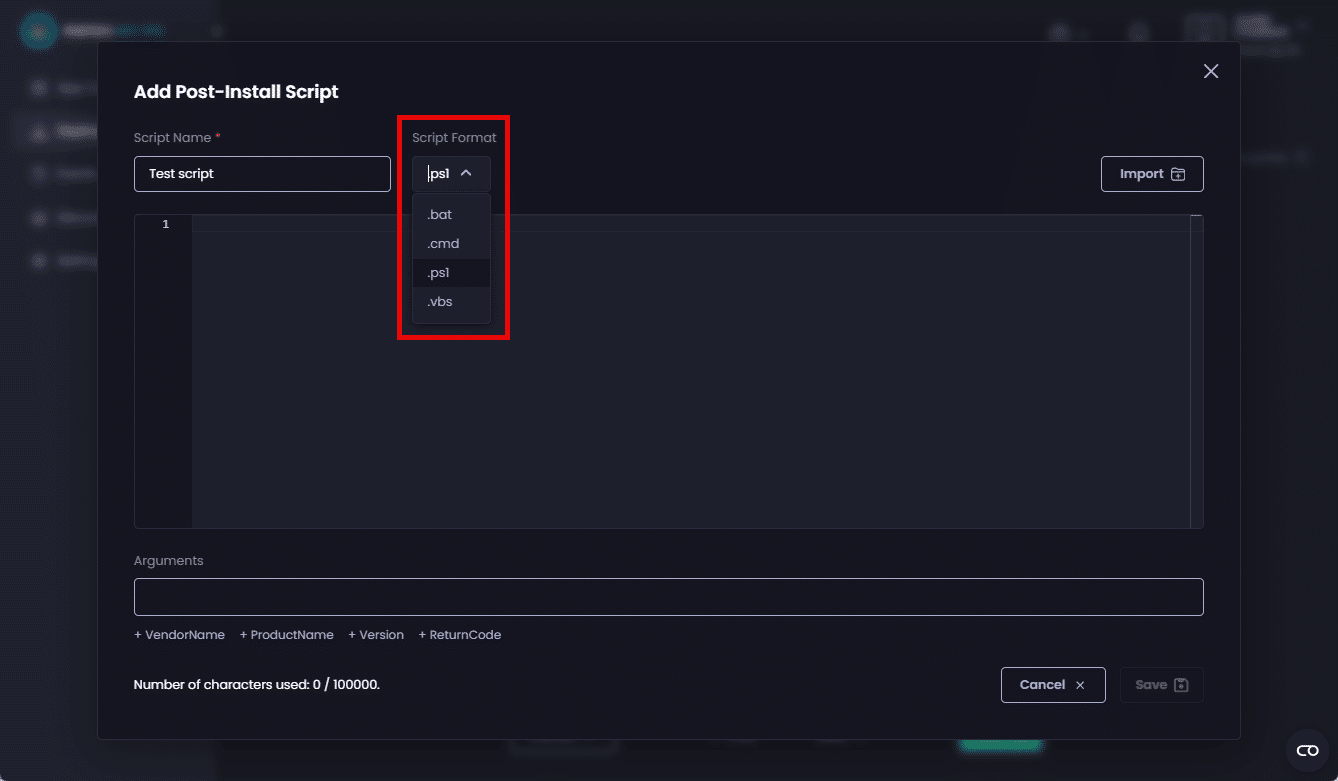The image size is (1338, 781).
Task: Close the Add Post-Install Script dialog
Action: coord(1211,71)
